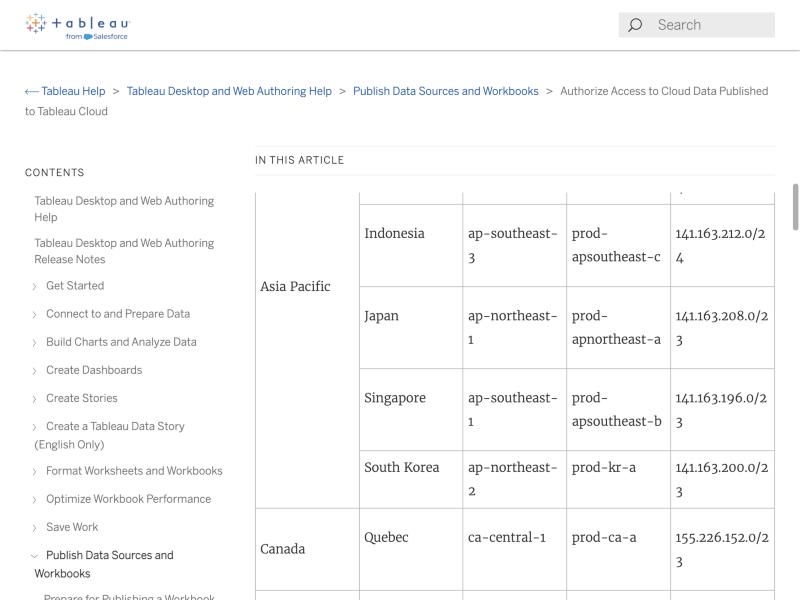Click the prod-kr-a cell
This screenshot has width=800, height=600.
[618, 480]
